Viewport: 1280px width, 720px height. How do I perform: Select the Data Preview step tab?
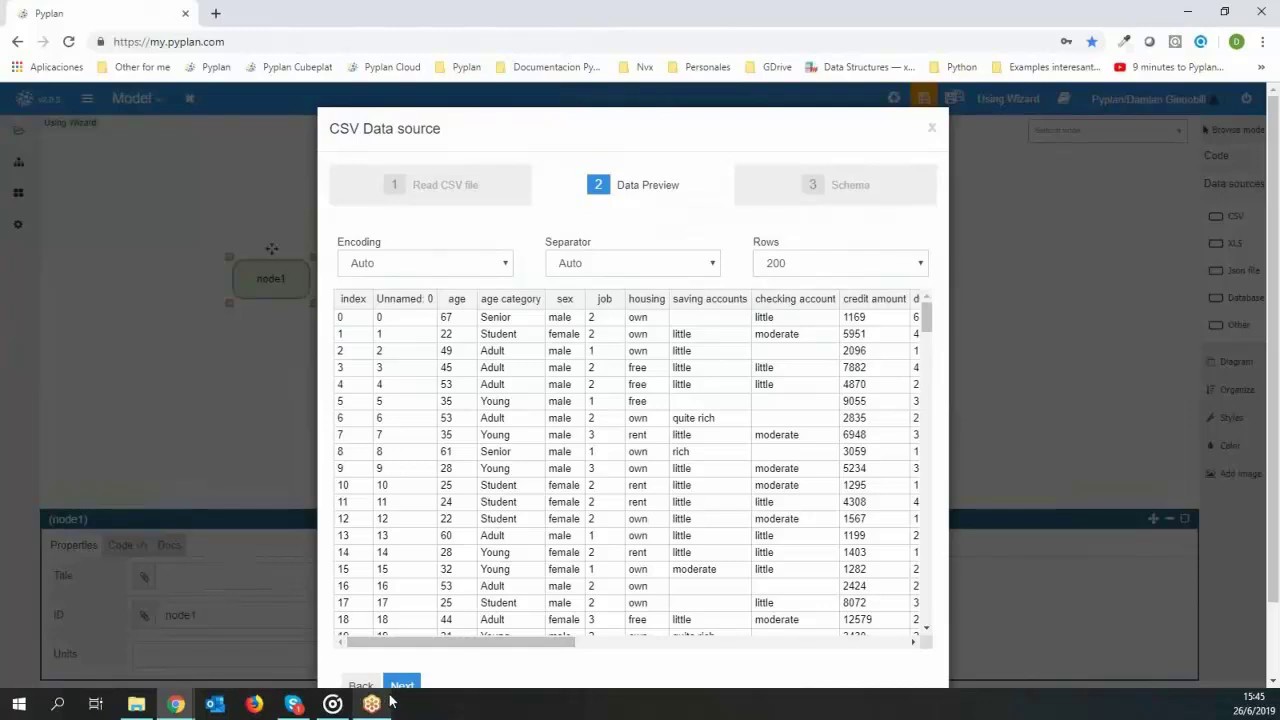click(633, 185)
